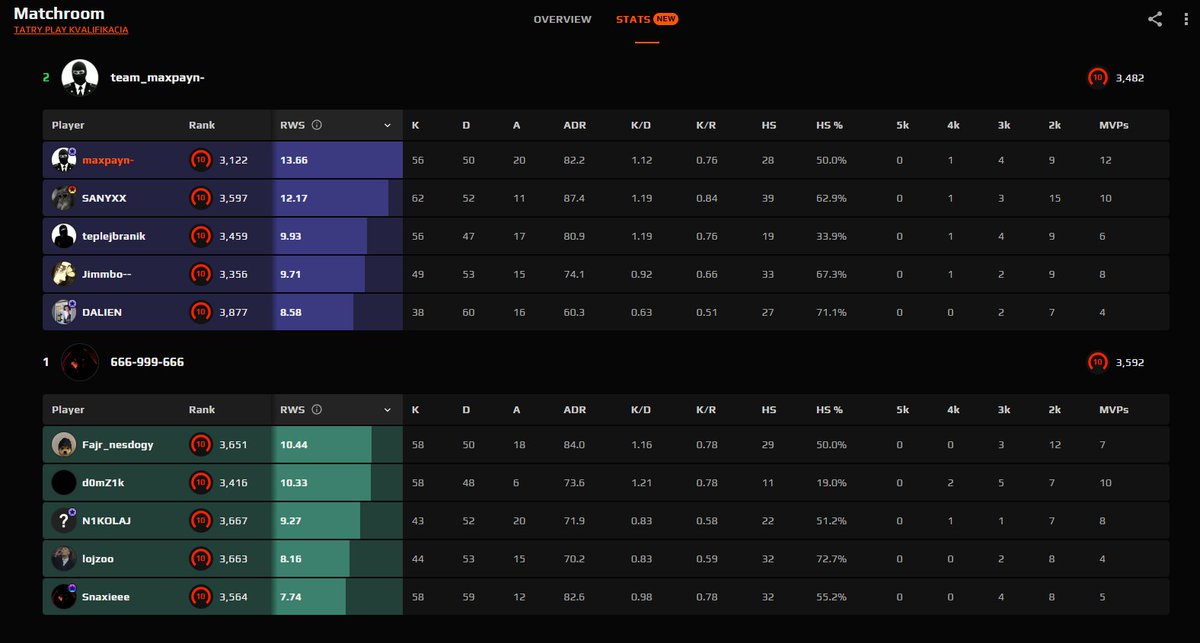Screen dimensions: 1200x643
Task: Open Fajr_nesdogy player profile name
Action: (118, 444)
